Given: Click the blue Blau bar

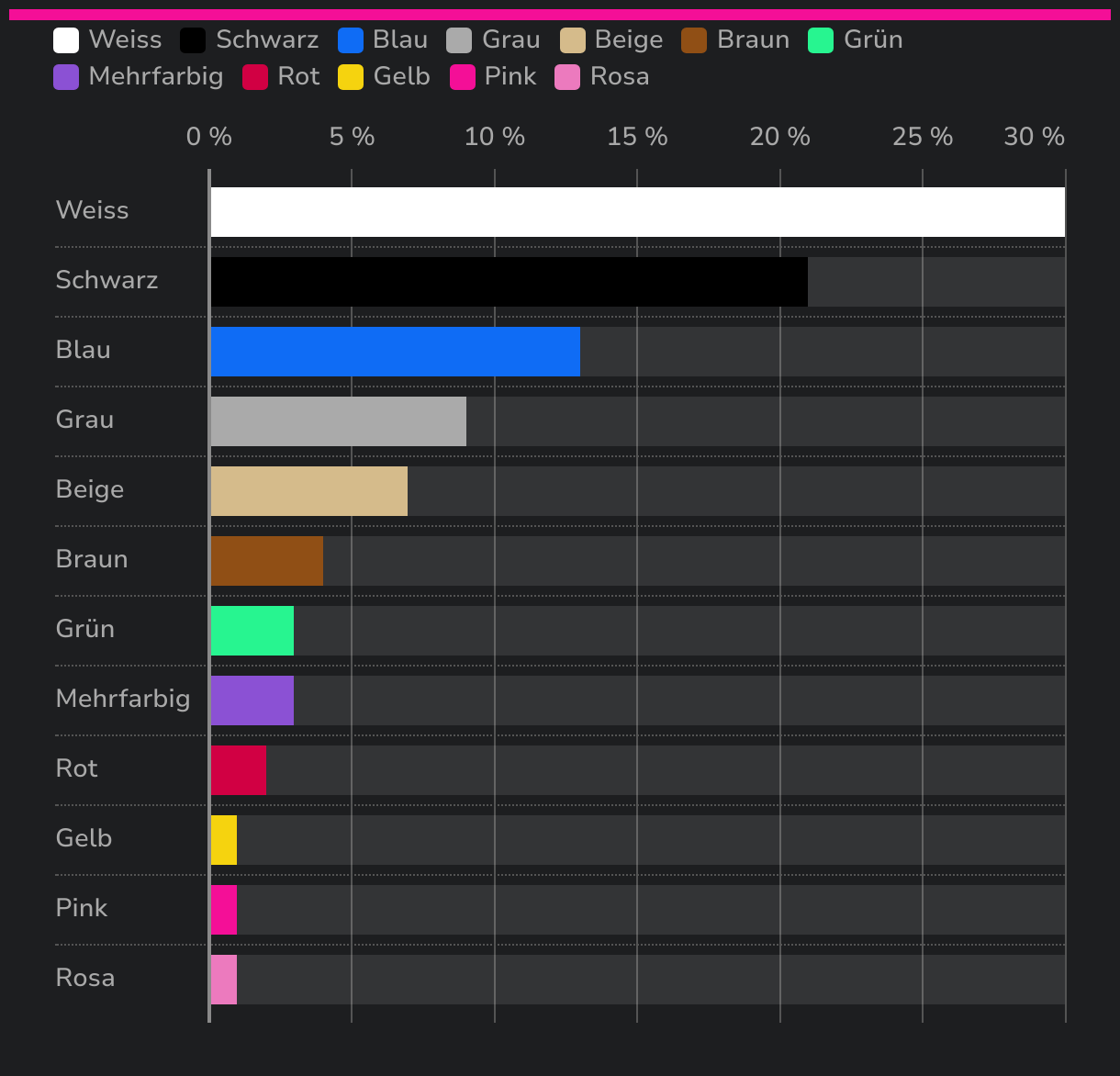Looking at the screenshot, I should coord(396,352).
